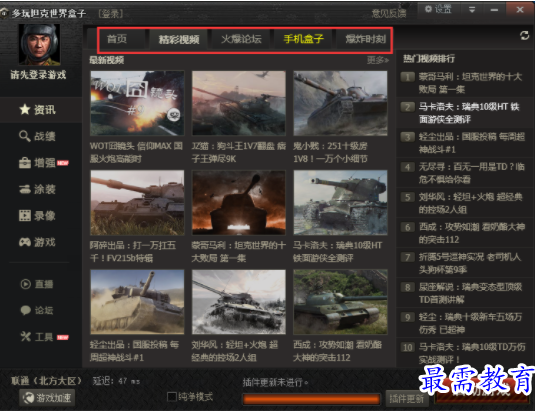Screen dimensions: 543x411
Task: Open the 刘华风 轻坦+火炮 video thumbnail
Action: coord(239,302)
